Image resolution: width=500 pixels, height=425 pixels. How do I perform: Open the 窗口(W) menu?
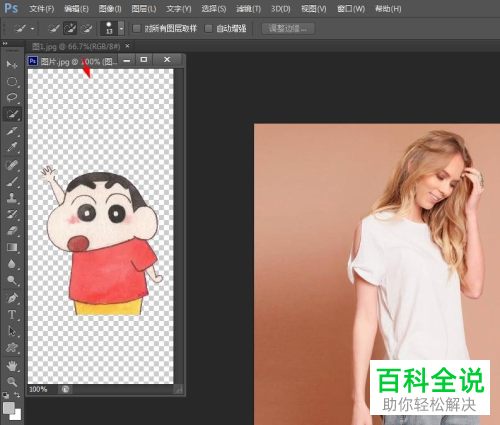(x=351, y=9)
